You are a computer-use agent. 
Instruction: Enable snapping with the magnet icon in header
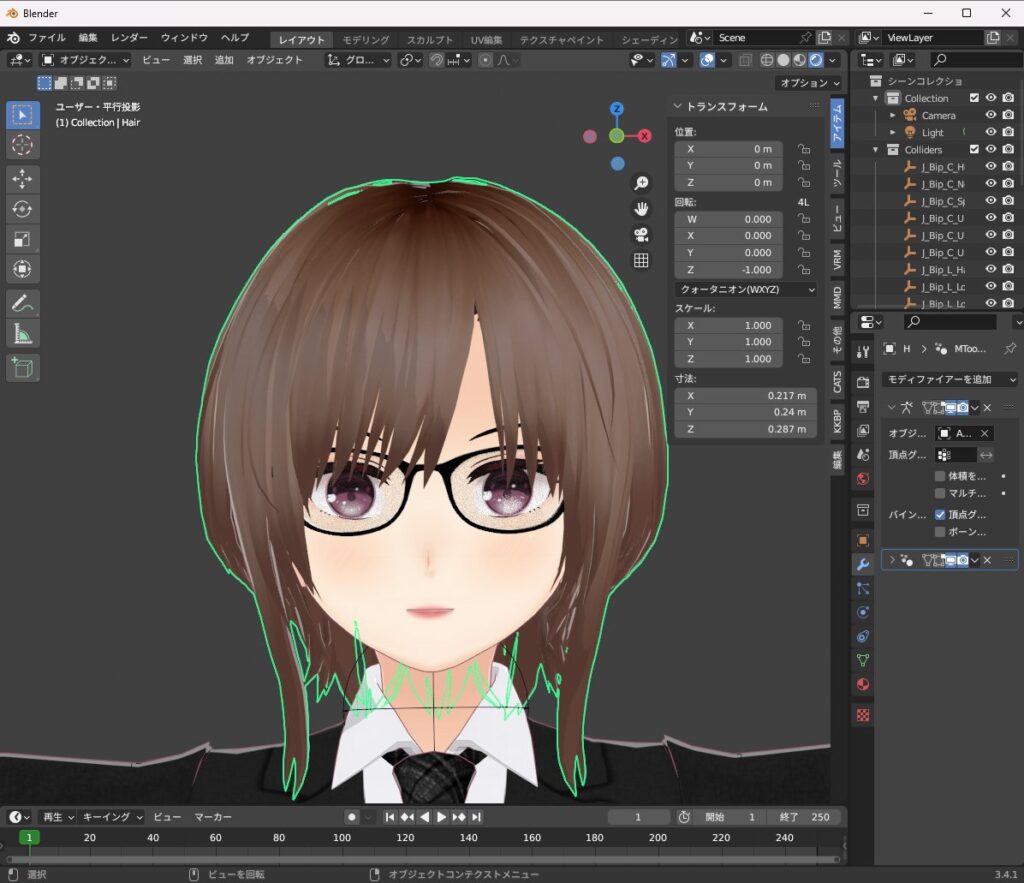coord(437,60)
